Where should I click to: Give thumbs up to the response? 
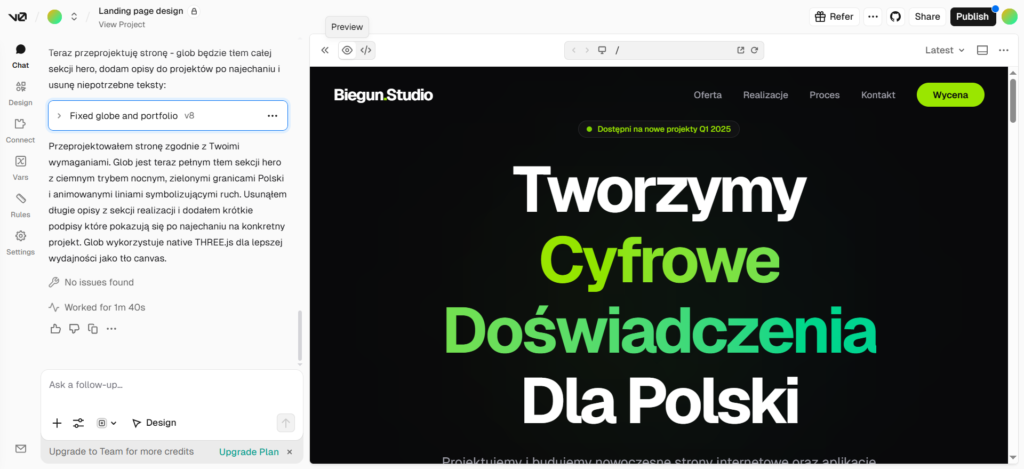click(56, 329)
